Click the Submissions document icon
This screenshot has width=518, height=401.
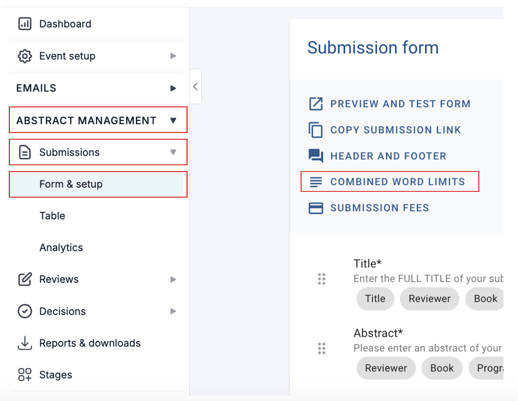(x=25, y=152)
